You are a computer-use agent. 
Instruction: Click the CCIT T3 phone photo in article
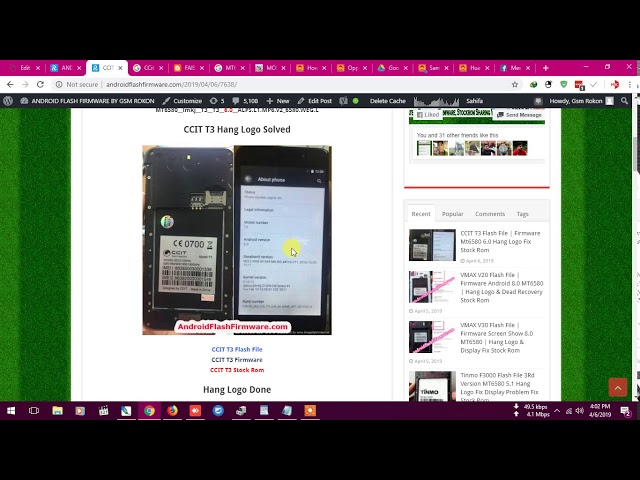(x=237, y=240)
